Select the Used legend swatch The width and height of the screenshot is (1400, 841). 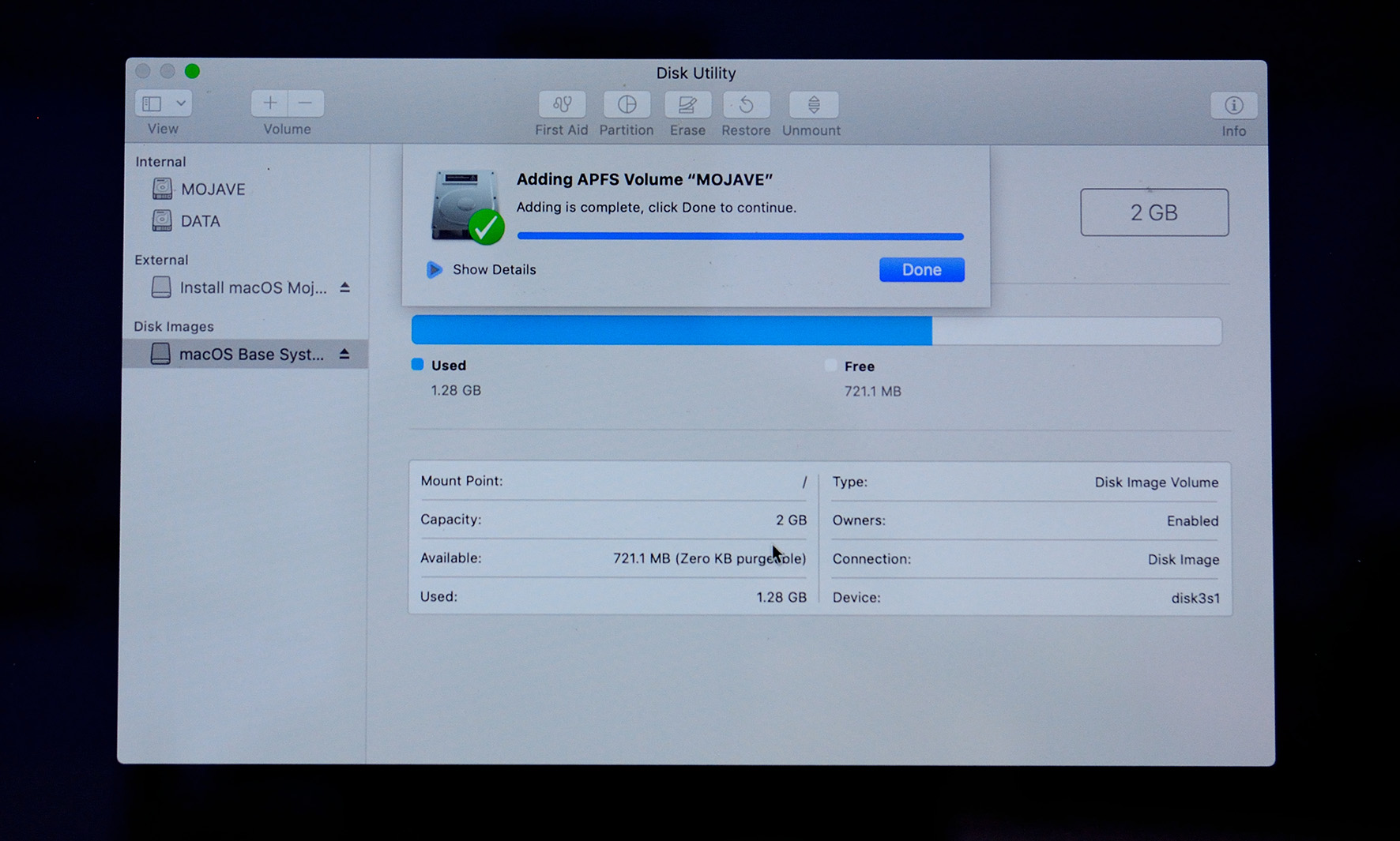coord(417,365)
